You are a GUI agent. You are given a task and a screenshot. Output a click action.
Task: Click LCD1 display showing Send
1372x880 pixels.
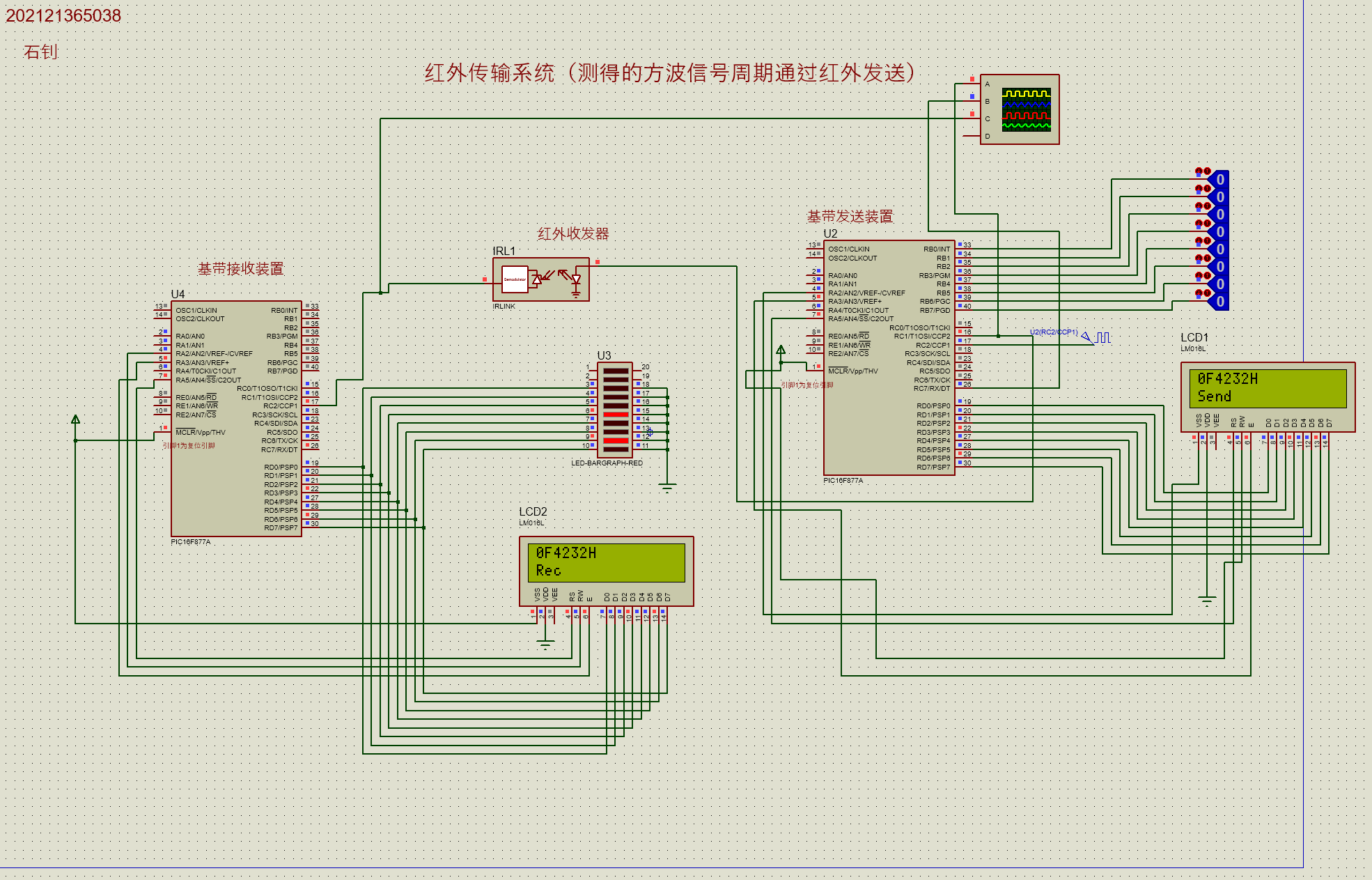point(1268,388)
